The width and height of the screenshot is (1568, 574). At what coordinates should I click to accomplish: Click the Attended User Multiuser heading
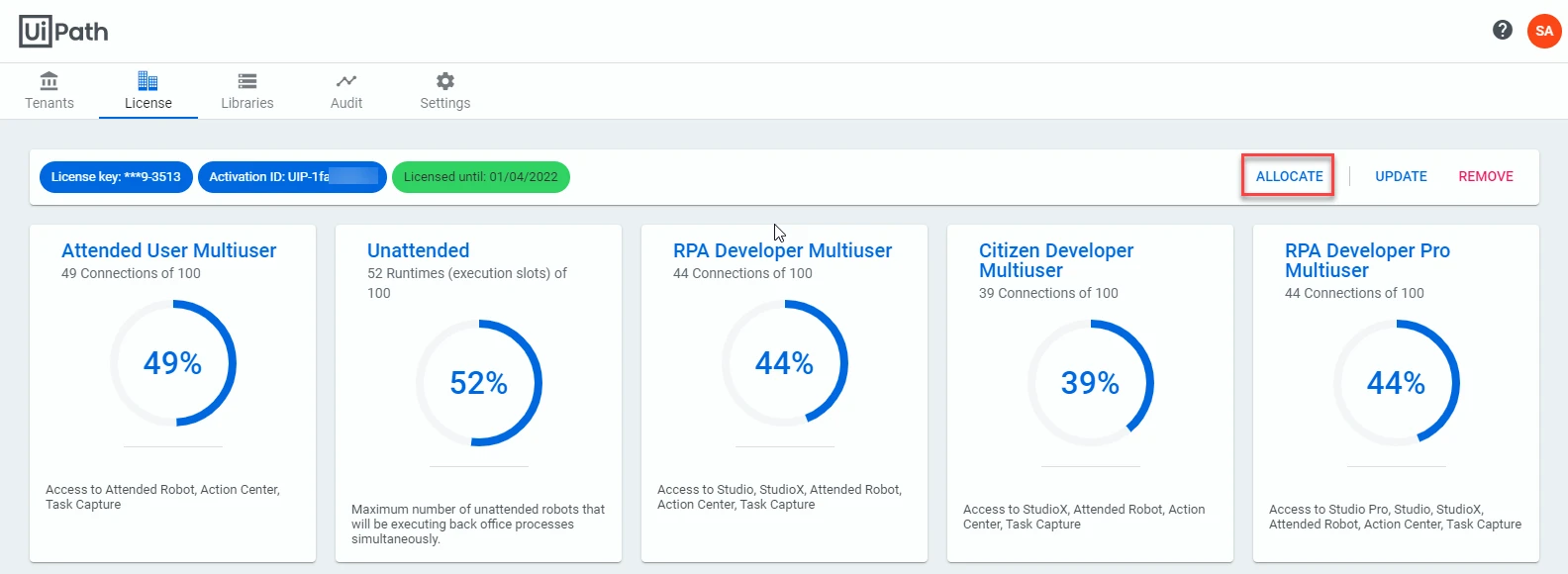click(168, 250)
